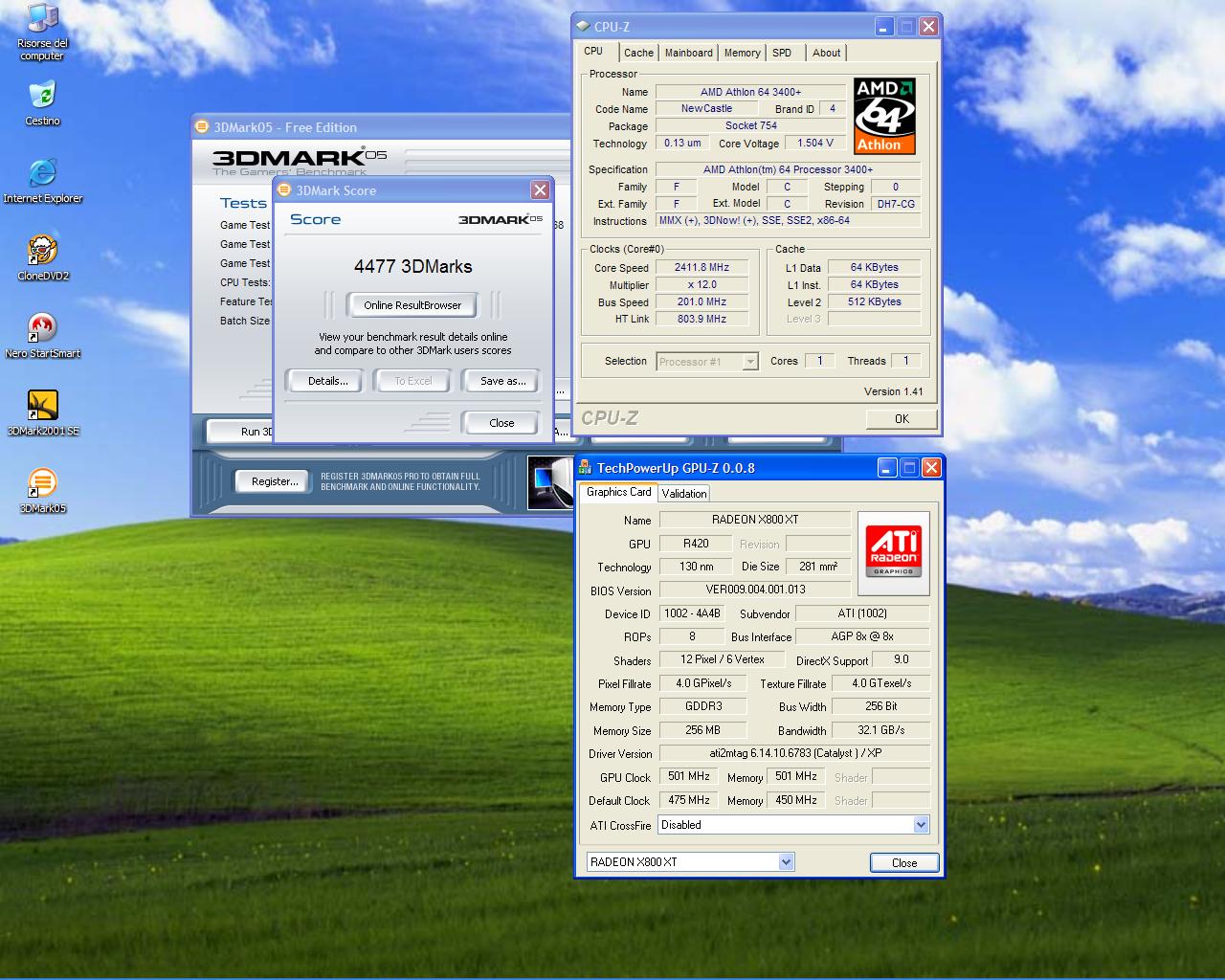Click the Multiplier x 12.0 value
Screen dimensions: 1225x980
702,284
